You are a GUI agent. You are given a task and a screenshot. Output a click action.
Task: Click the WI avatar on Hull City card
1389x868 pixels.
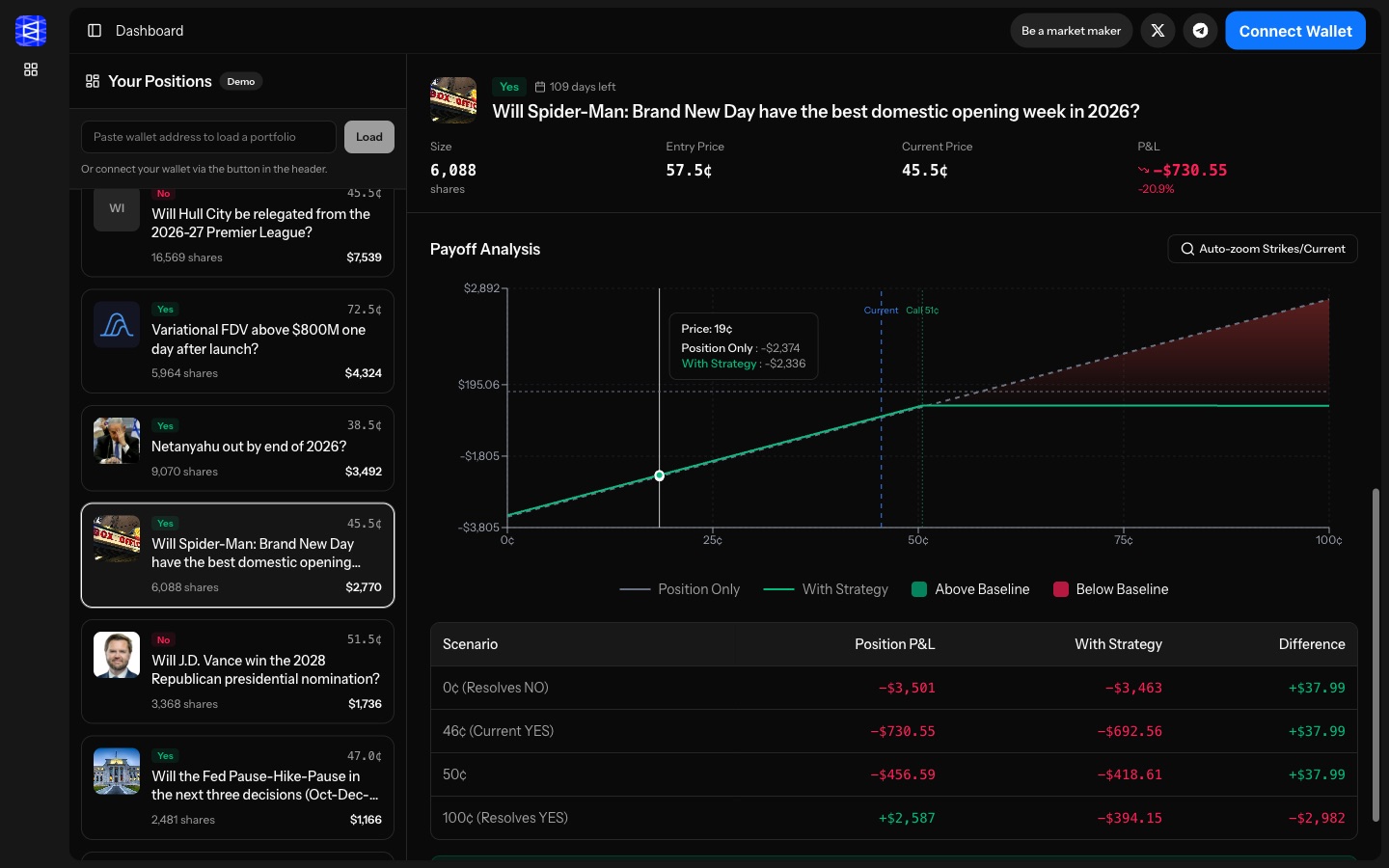tap(117, 208)
